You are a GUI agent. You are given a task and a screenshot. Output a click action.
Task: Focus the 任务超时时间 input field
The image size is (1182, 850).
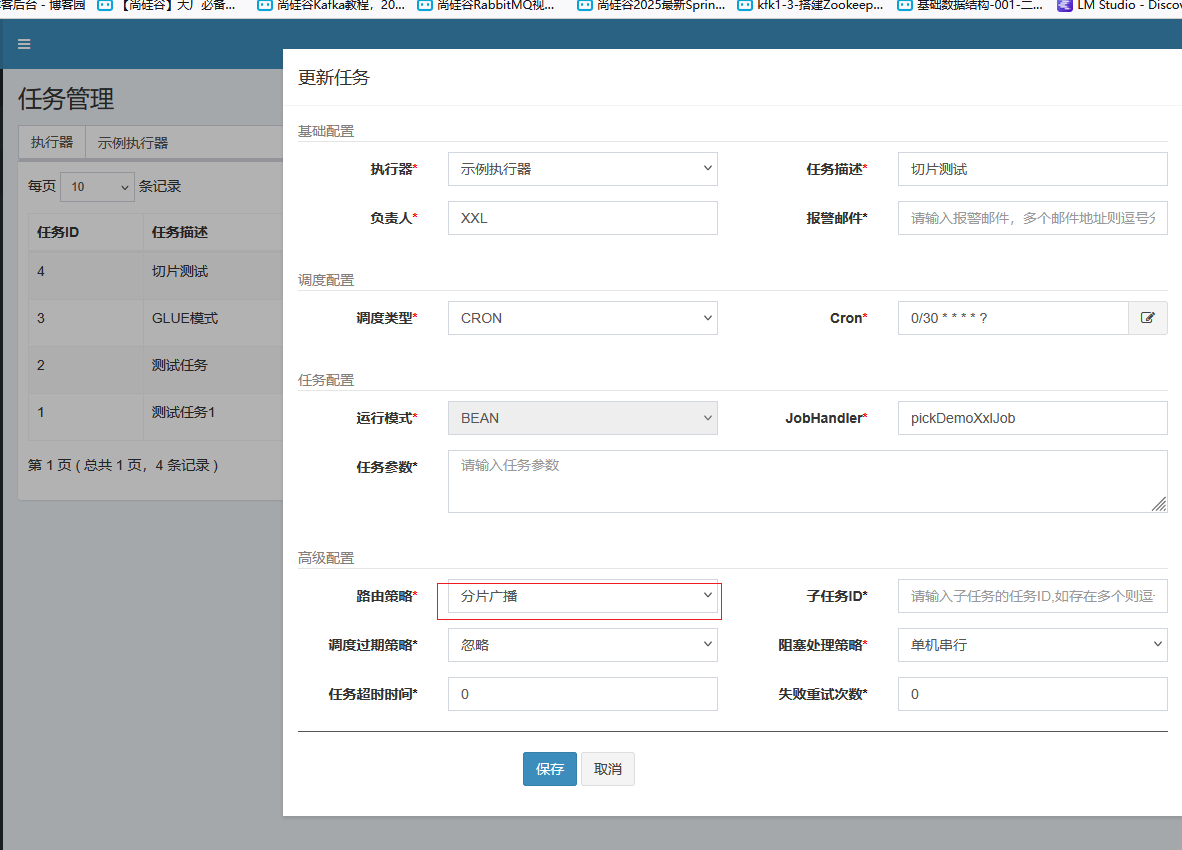[x=583, y=694]
